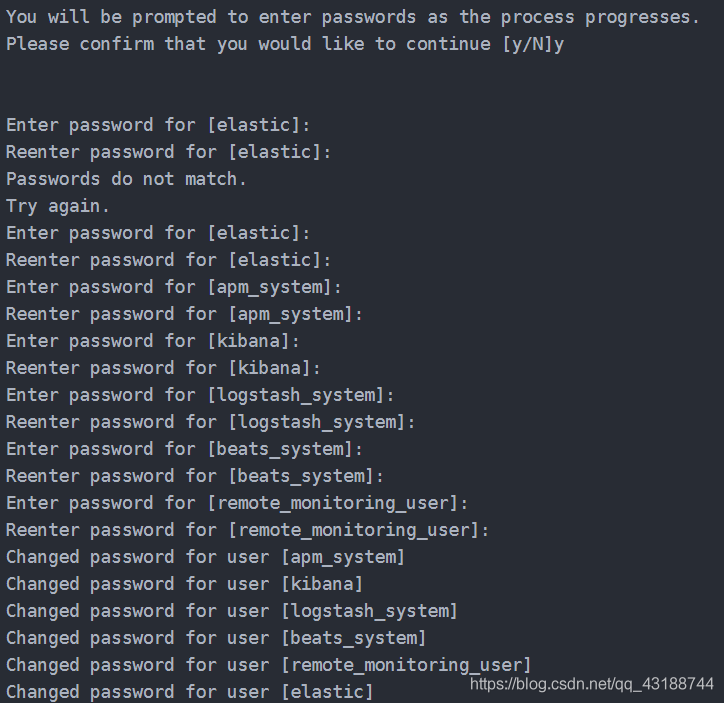Open the blog.csdn.net watermark link
724x703 pixels.
tap(591, 684)
